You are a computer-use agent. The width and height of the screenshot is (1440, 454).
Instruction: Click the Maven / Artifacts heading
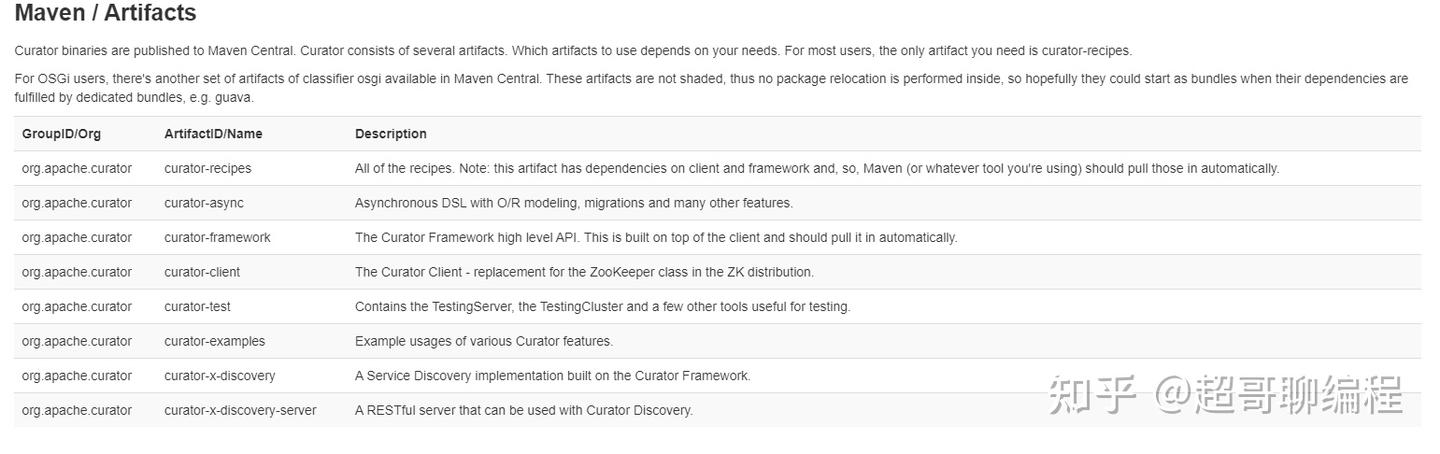tap(105, 14)
